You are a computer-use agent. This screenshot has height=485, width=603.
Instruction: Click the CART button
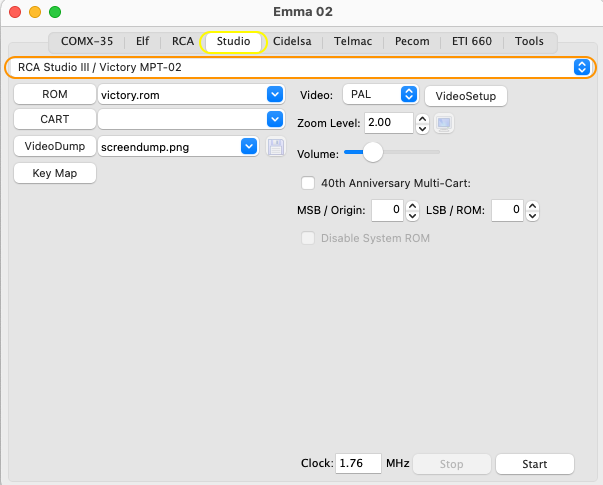tap(55, 119)
